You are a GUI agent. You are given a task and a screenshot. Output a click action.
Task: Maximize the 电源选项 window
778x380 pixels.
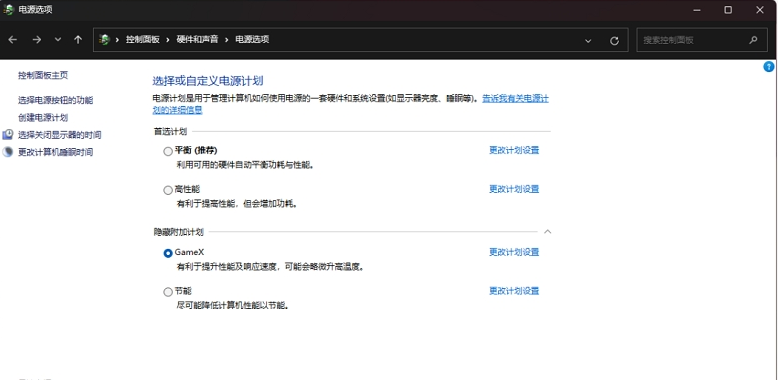[x=728, y=9]
